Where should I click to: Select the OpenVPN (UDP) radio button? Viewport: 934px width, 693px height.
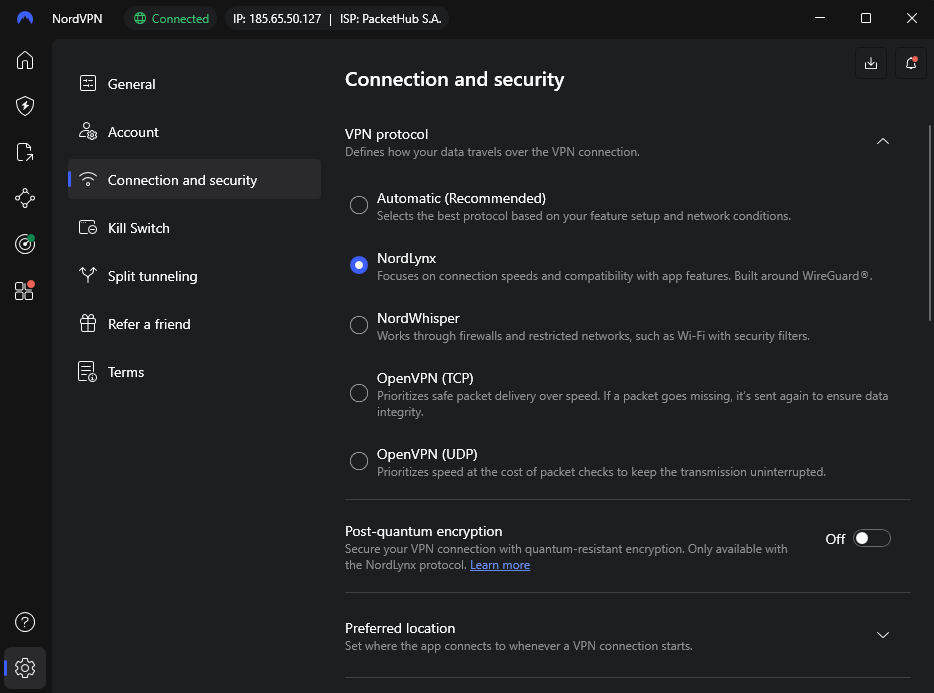click(x=359, y=461)
